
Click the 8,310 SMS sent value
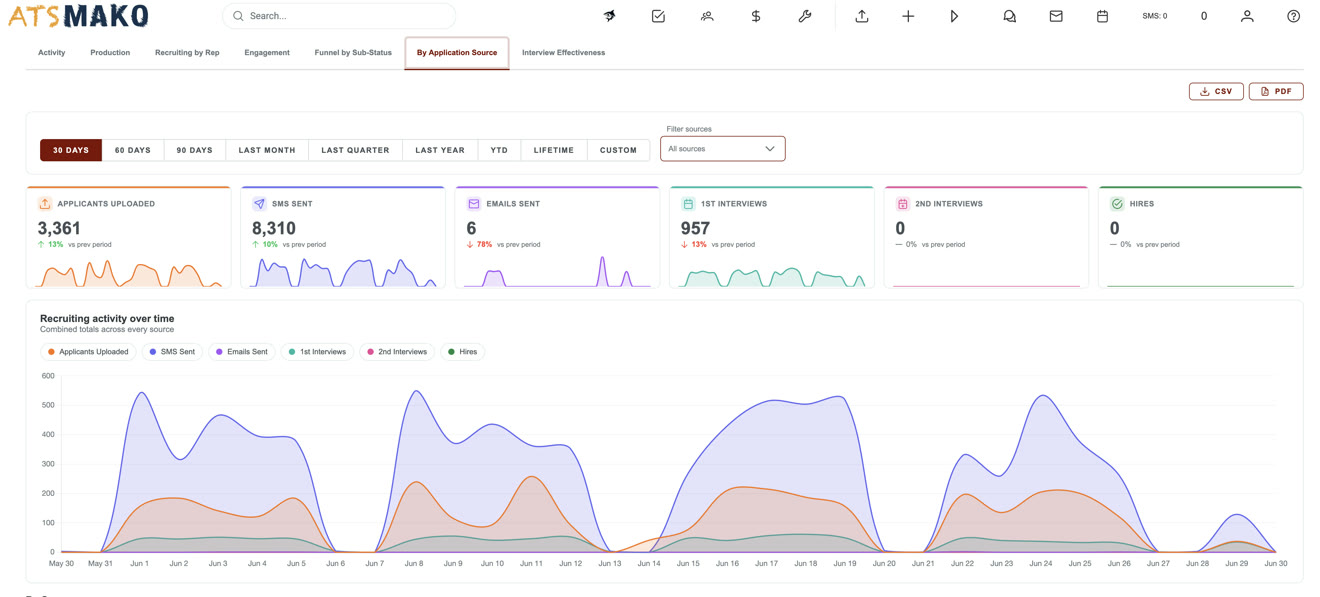click(x=274, y=229)
